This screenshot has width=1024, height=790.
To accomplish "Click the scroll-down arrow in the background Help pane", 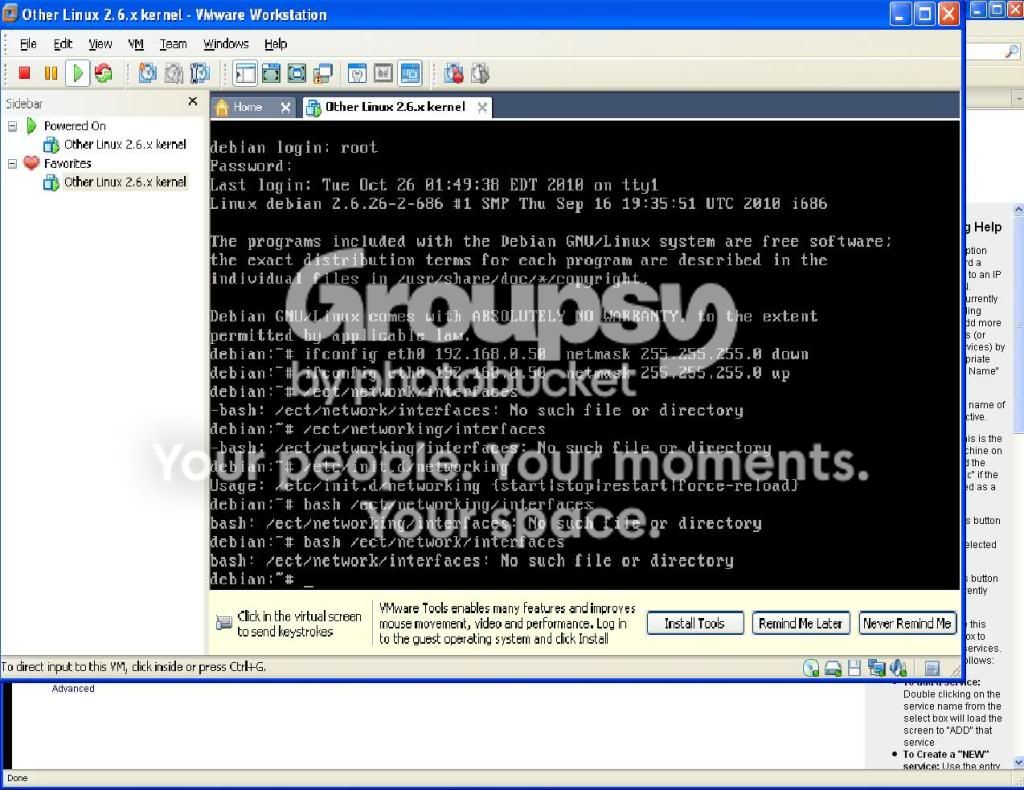I will (1018, 762).
